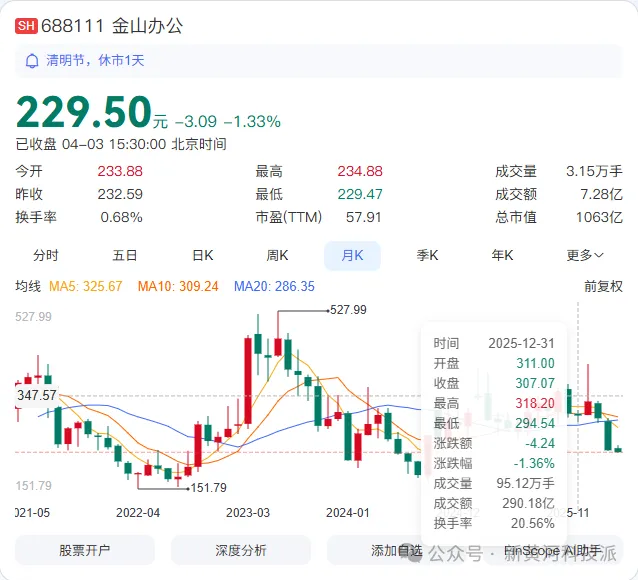
Task: Click the 今开 value 233.88
Action: [120, 171]
